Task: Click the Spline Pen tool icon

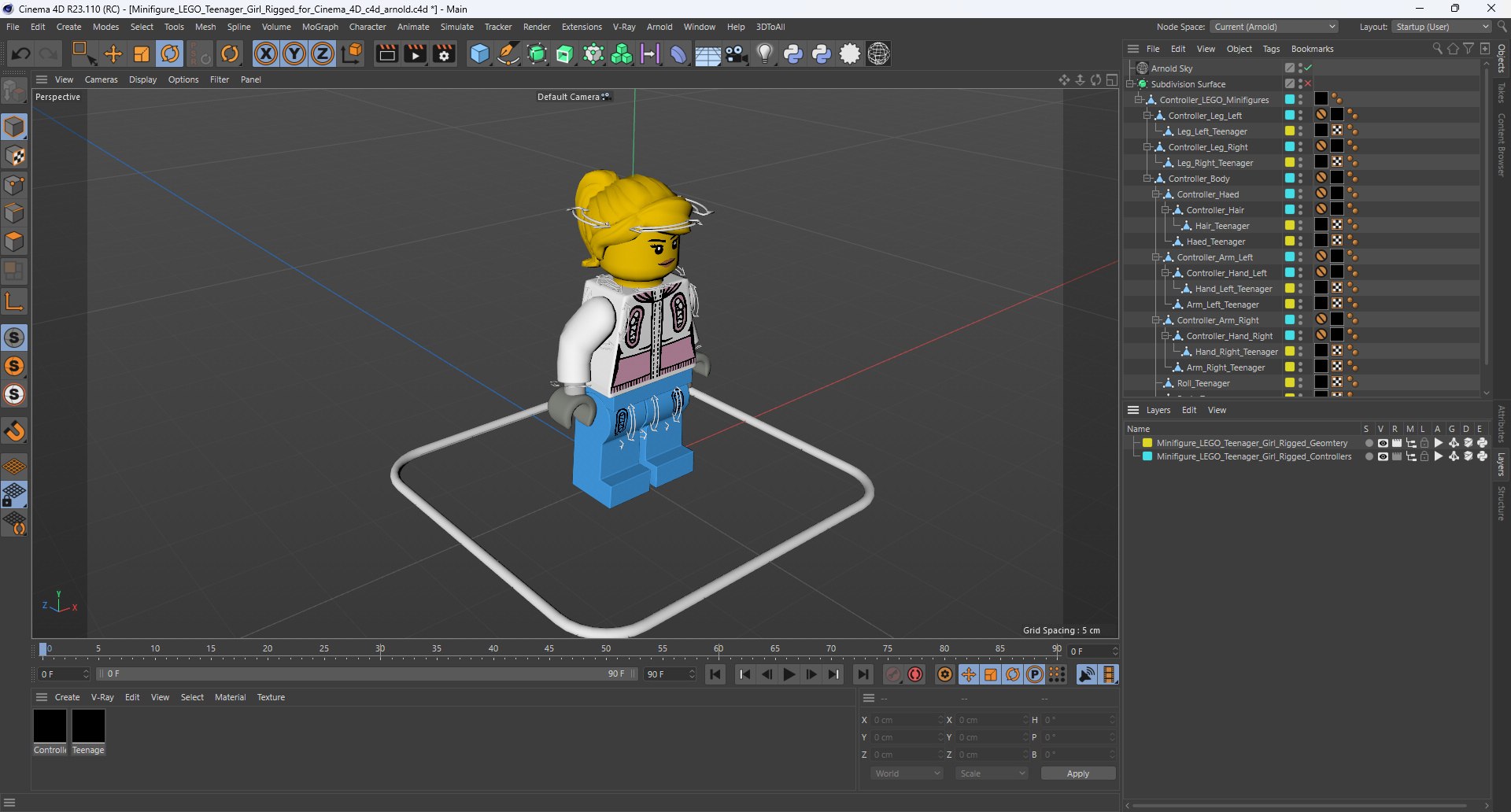Action: [508, 54]
